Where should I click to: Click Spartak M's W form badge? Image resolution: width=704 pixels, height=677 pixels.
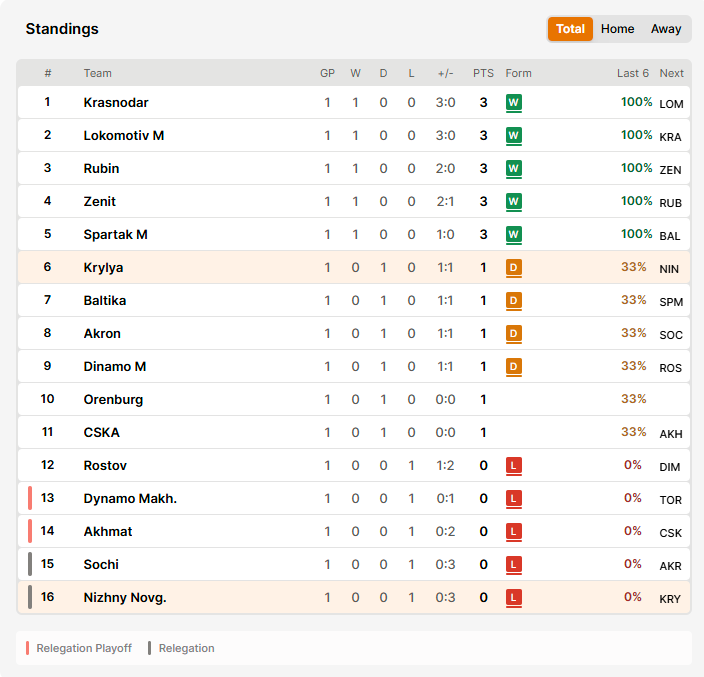514,235
